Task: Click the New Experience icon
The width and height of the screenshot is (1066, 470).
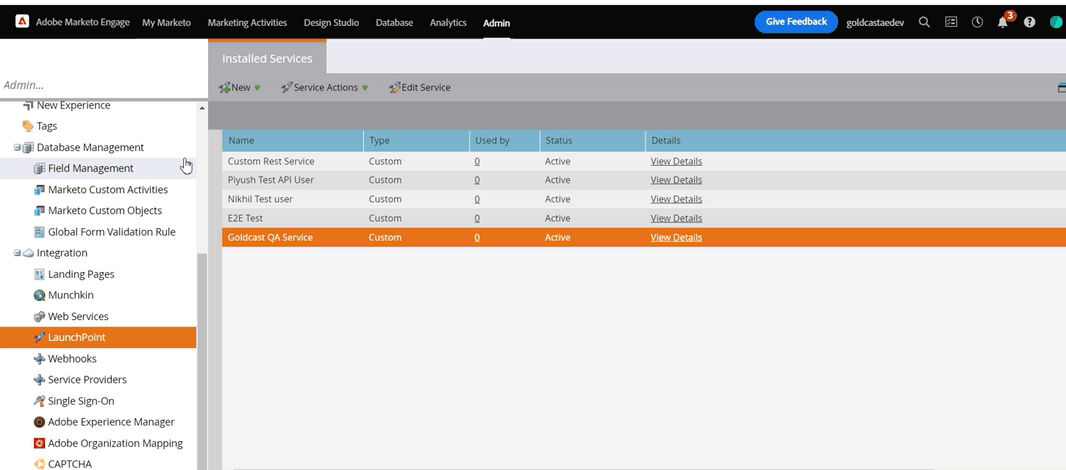Action: (28, 105)
